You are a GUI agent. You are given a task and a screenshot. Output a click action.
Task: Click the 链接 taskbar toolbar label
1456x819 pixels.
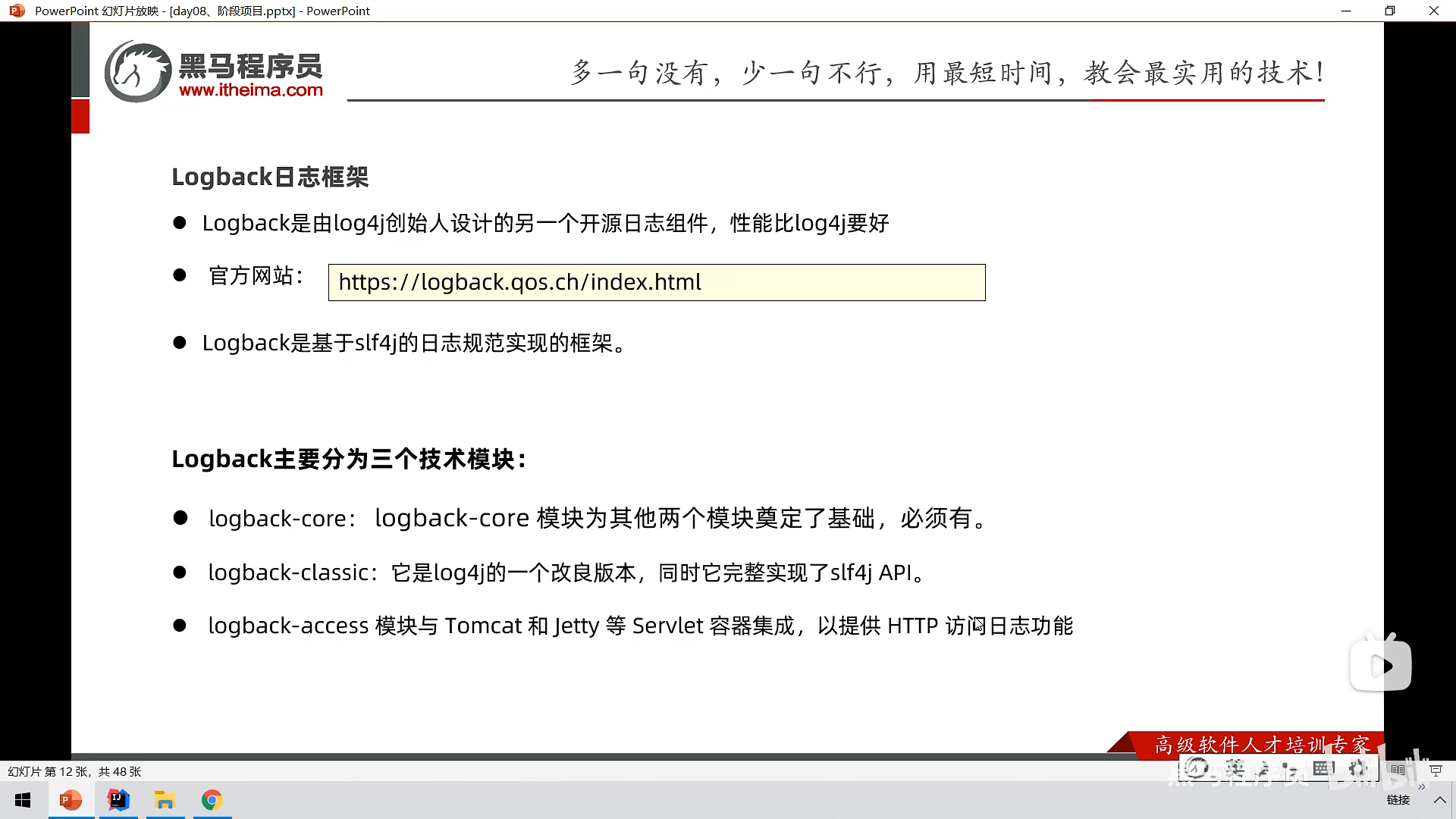pos(1398,800)
